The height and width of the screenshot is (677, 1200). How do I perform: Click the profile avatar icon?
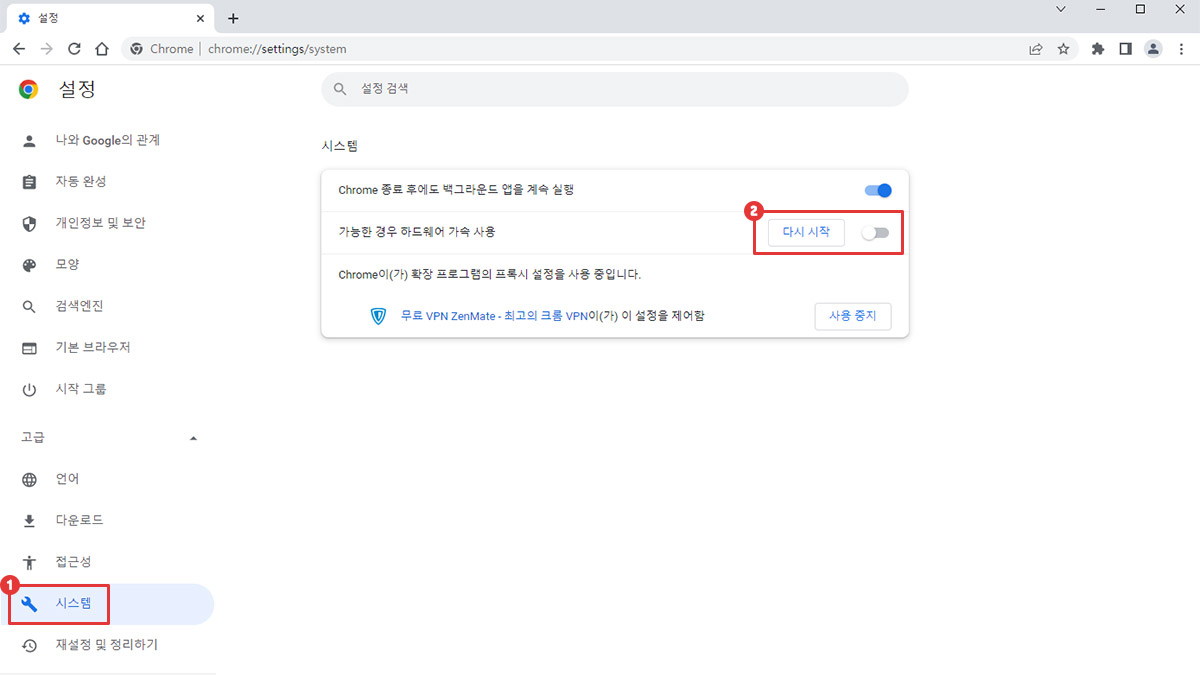pyautogui.click(x=1153, y=49)
